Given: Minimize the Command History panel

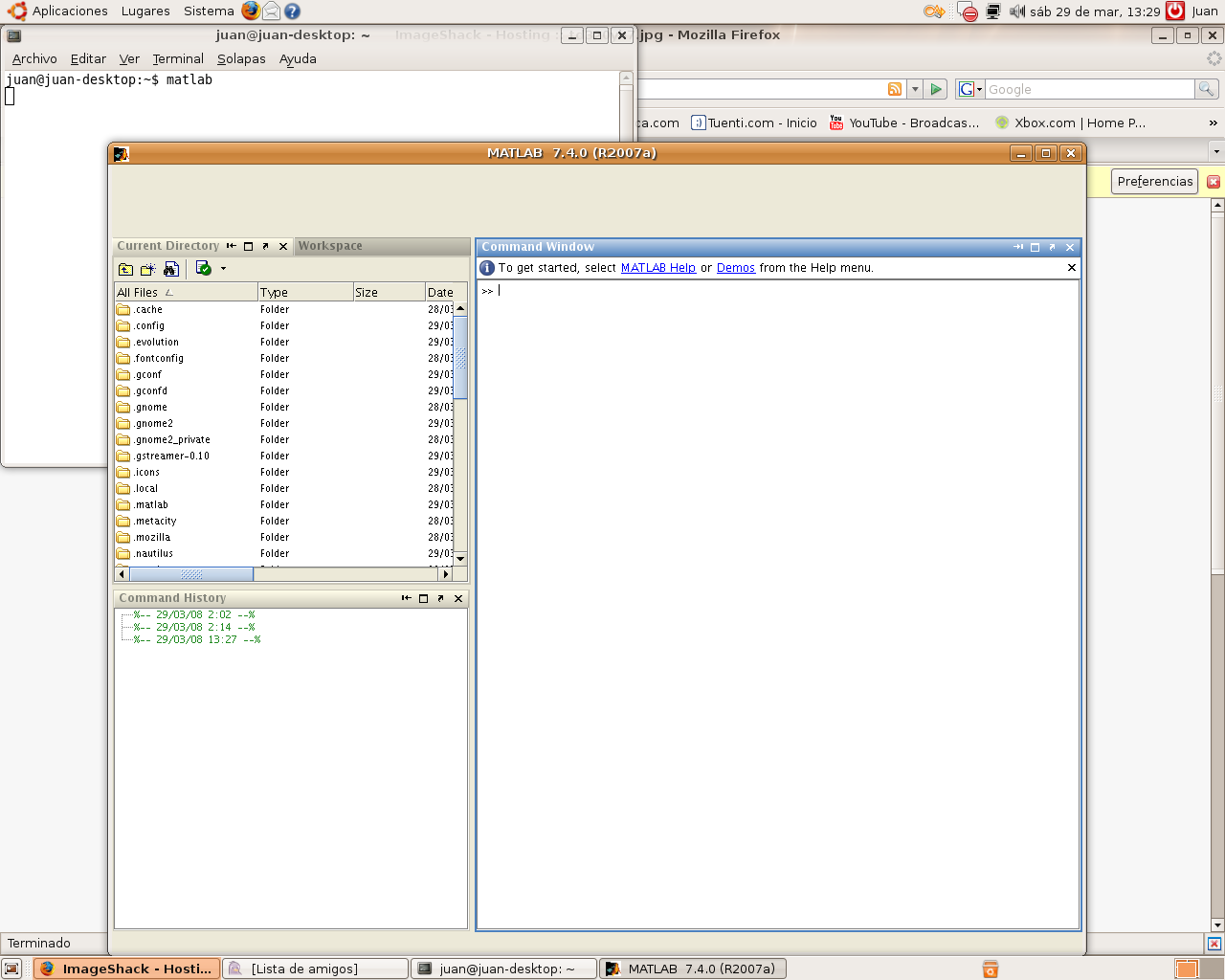Looking at the screenshot, I should point(406,598).
